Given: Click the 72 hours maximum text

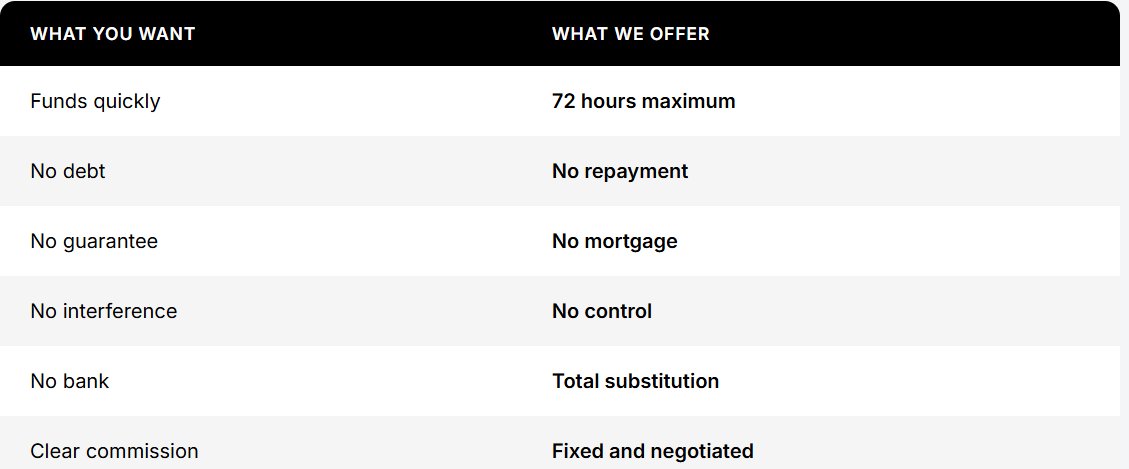Looking at the screenshot, I should pyautogui.click(x=644, y=102).
